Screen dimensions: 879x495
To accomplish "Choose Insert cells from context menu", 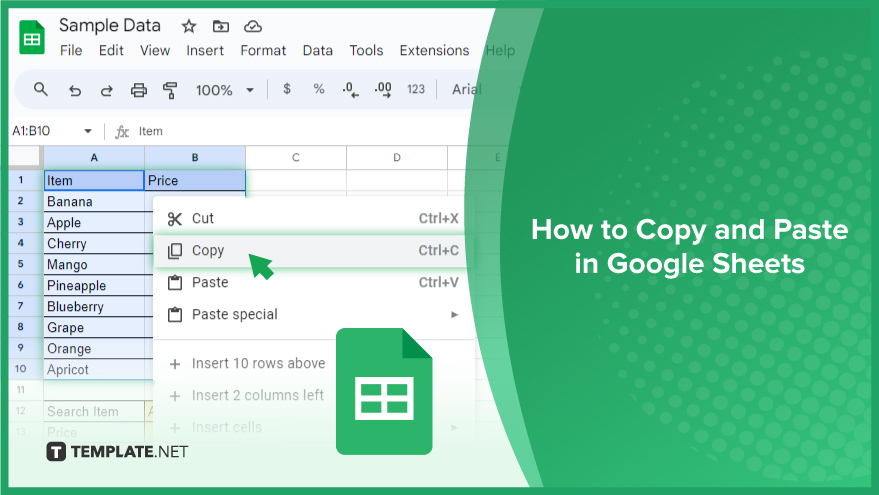I will pos(314,427).
